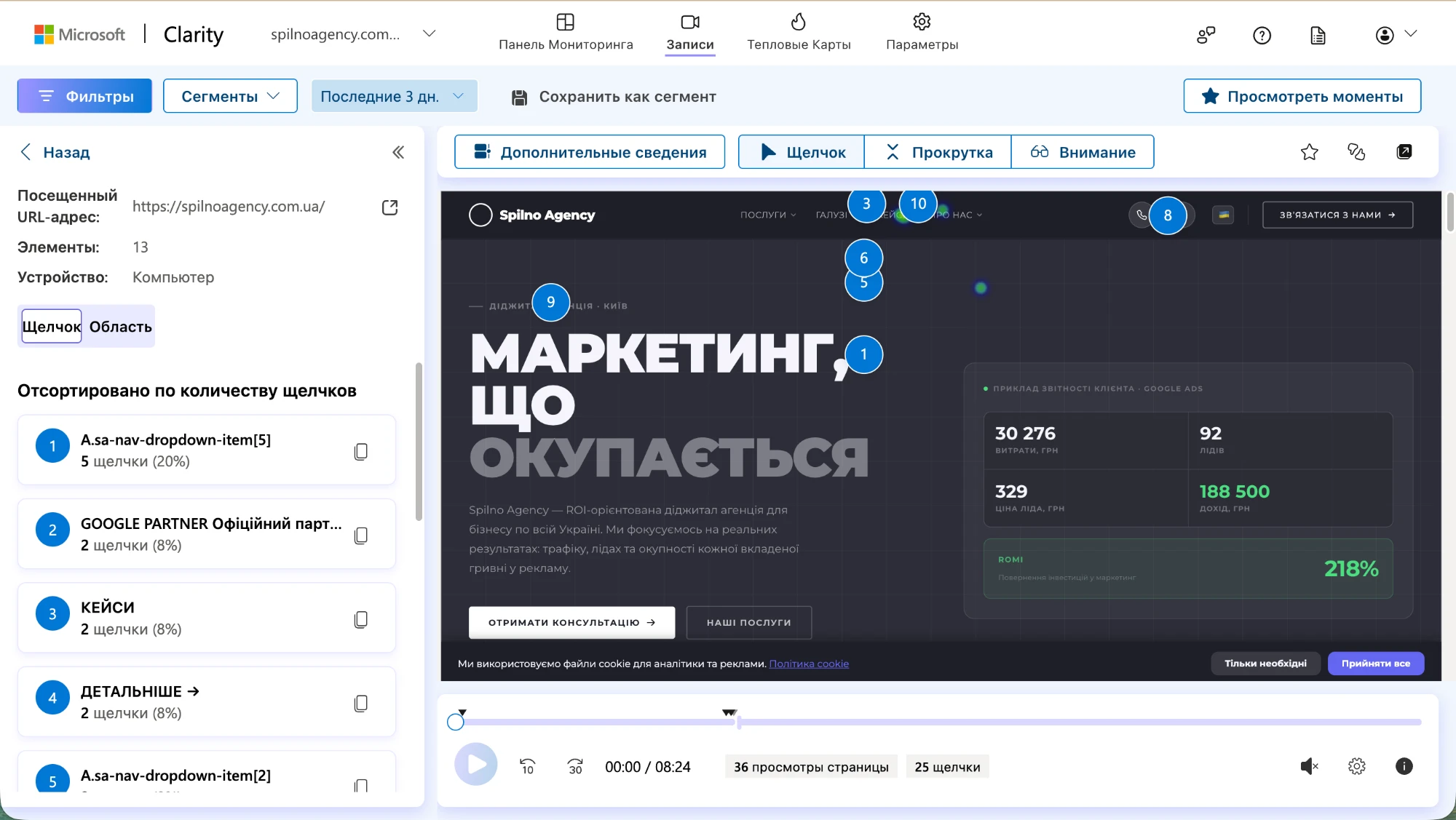Viewport: 1456px width, 820px height.
Task: Go back with the Назад link
Action: click(x=55, y=152)
